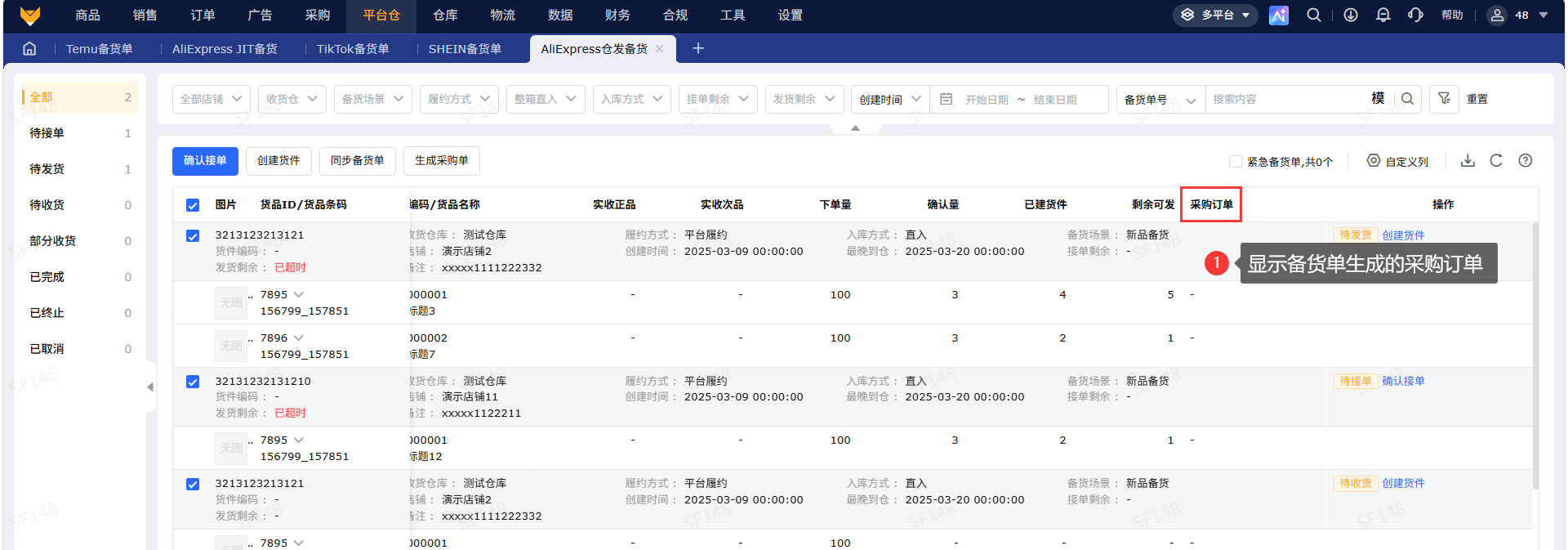Open the 履约方式 dropdown
Screen dimensions: 1568x550
460,99
